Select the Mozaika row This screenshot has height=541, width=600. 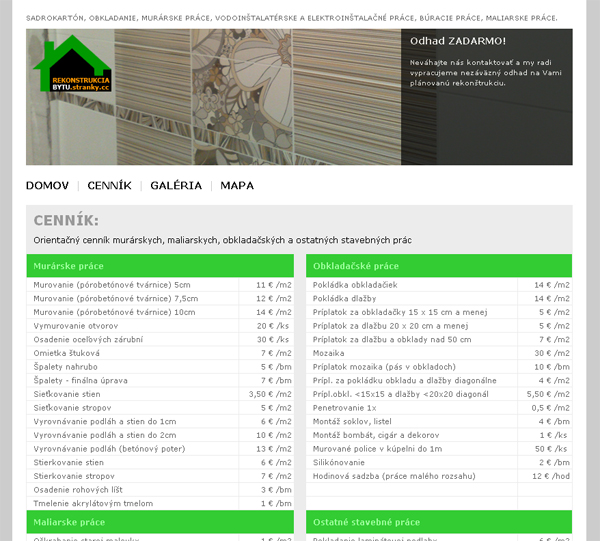tap(439, 353)
